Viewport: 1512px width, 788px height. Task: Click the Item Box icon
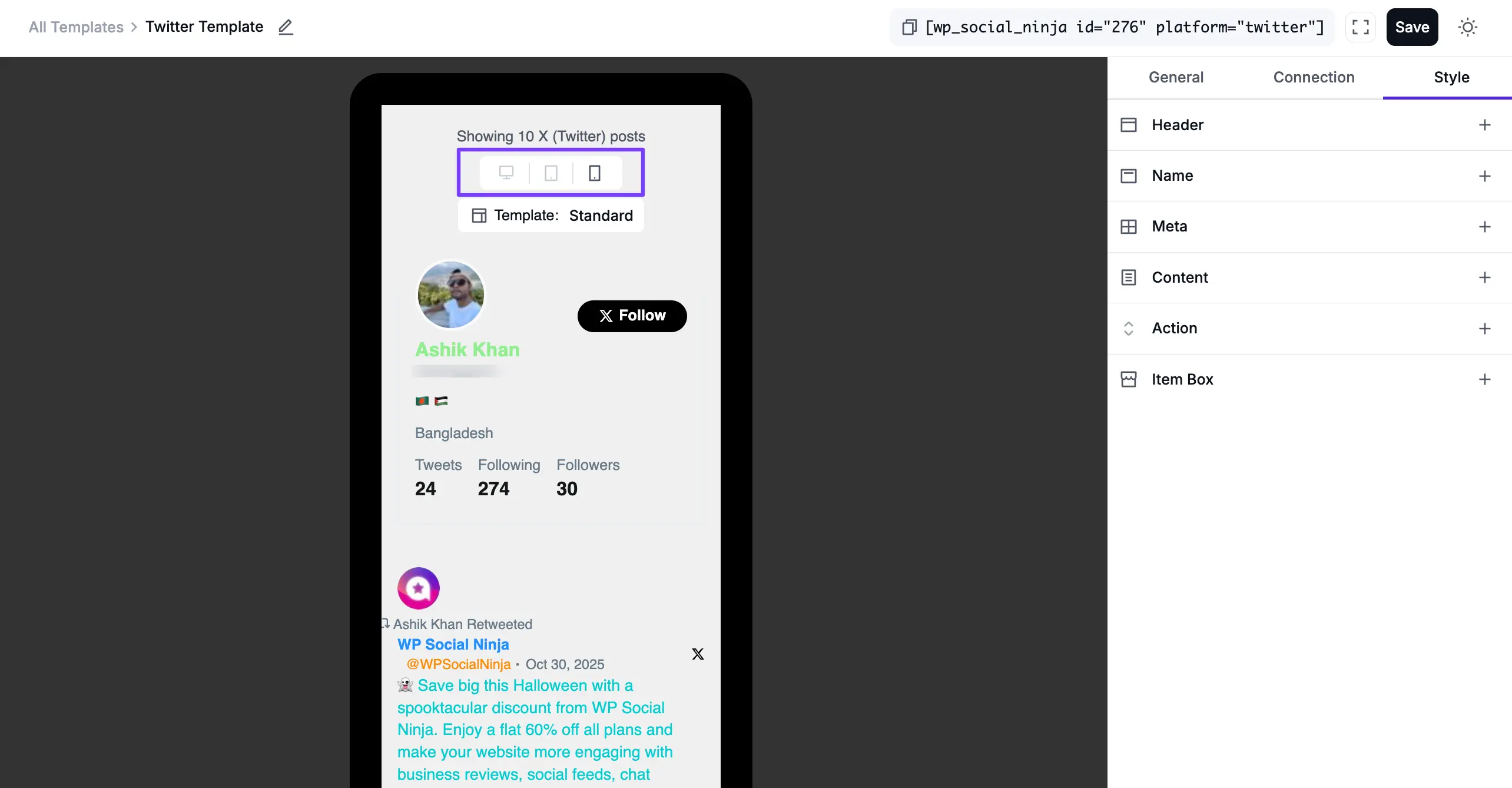(x=1128, y=379)
